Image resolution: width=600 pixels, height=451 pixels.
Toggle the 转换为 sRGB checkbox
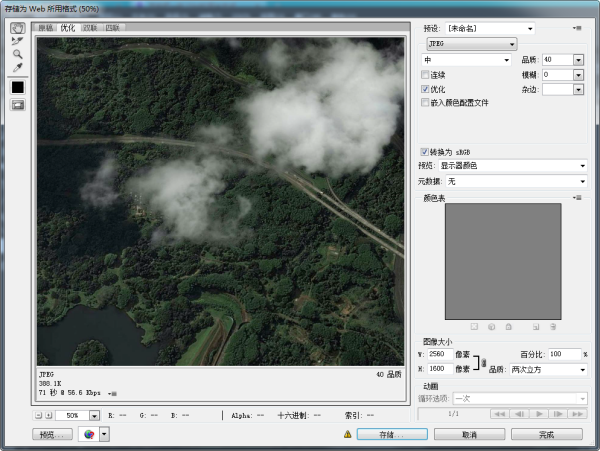[x=426, y=152]
